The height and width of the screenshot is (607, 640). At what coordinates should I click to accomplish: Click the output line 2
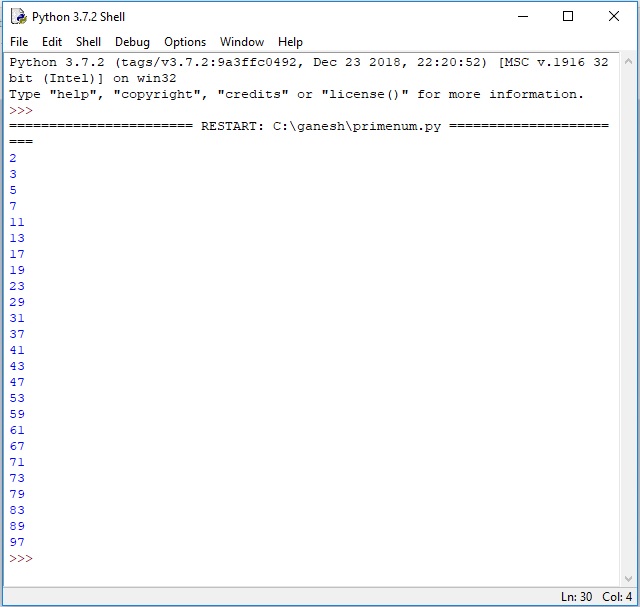[x=13, y=158]
